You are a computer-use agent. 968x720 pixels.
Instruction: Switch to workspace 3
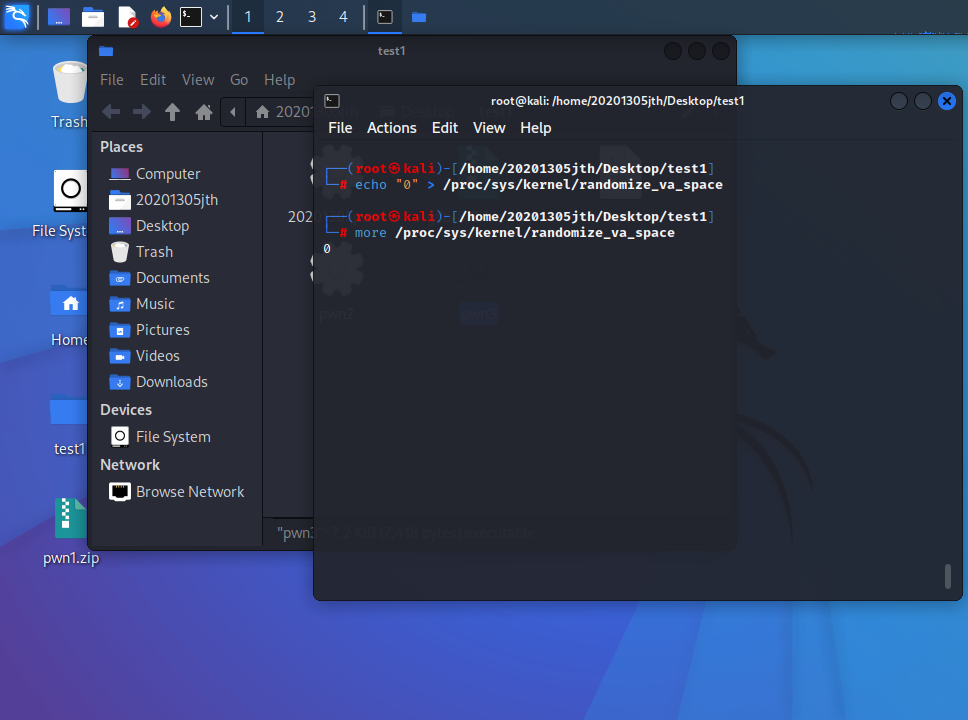click(312, 17)
